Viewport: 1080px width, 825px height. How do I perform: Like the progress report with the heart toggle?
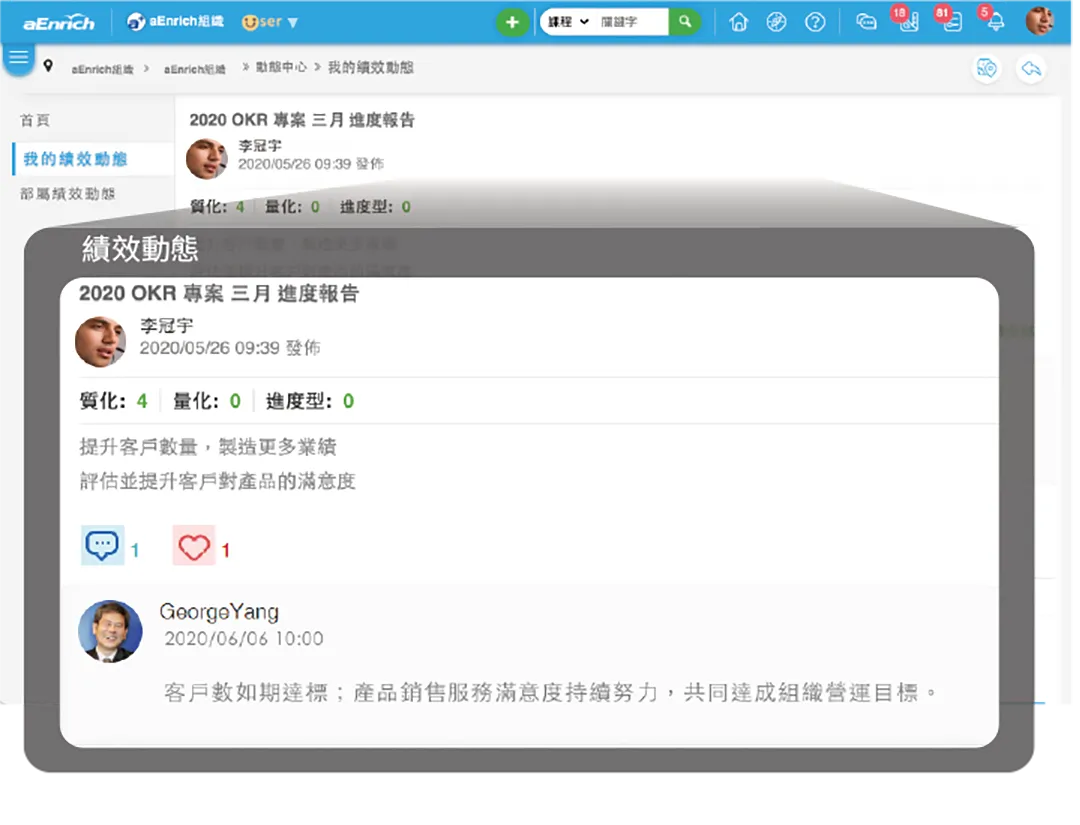coord(194,546)
